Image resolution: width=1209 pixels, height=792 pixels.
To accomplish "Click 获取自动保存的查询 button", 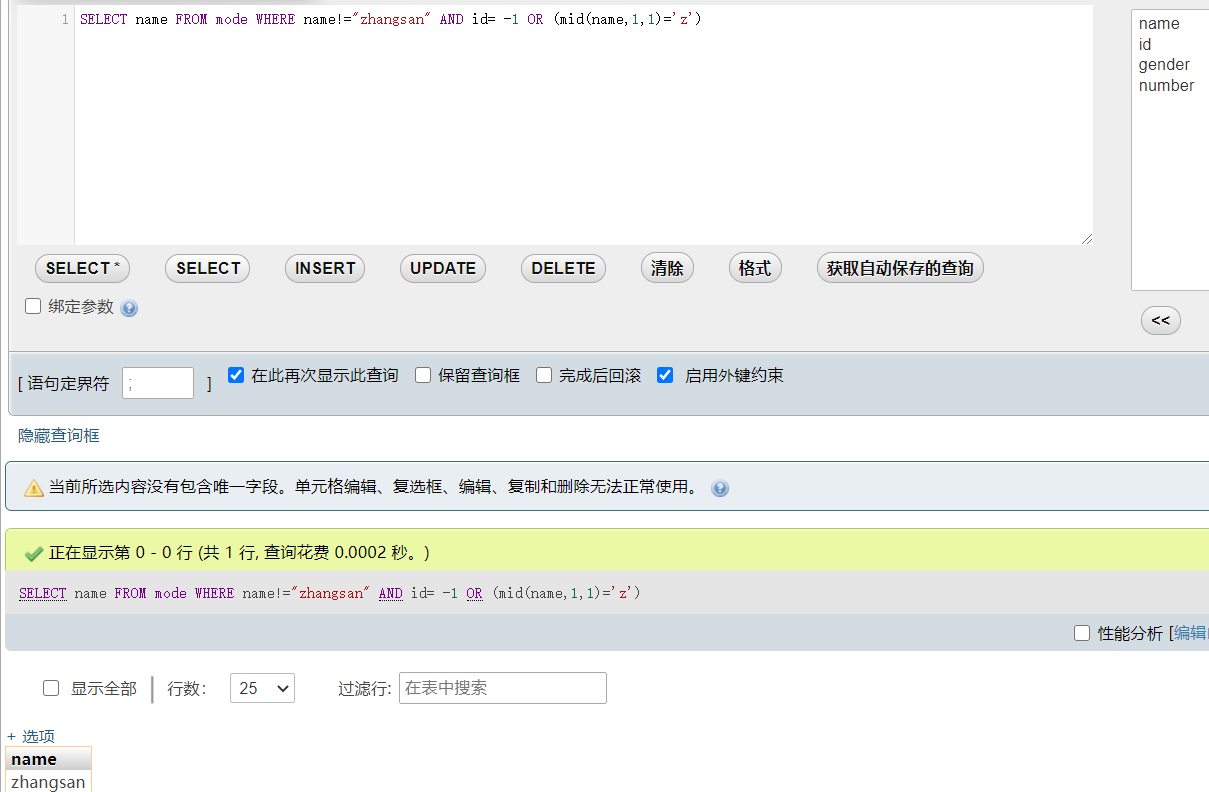I will tap(900, 268).
